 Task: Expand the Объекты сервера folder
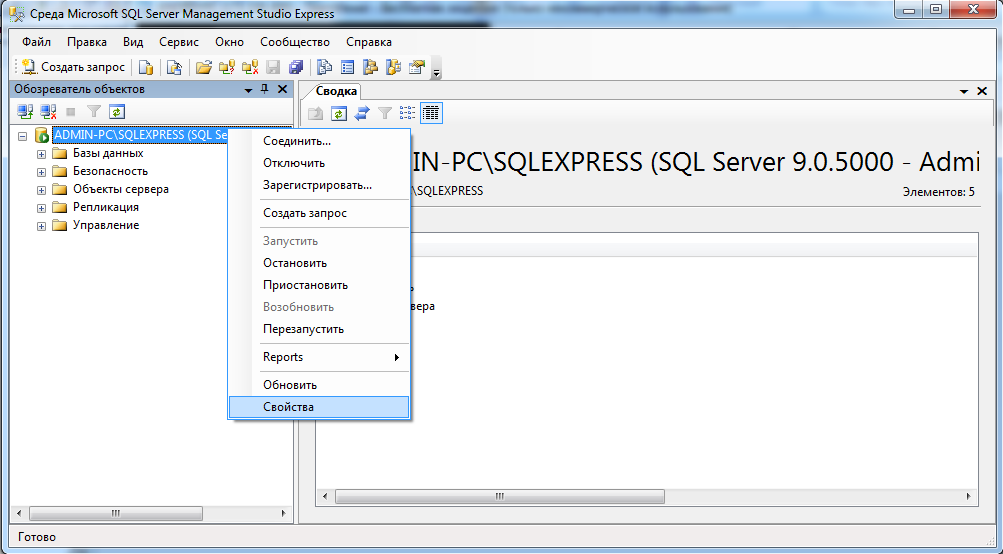click(41, 190)
